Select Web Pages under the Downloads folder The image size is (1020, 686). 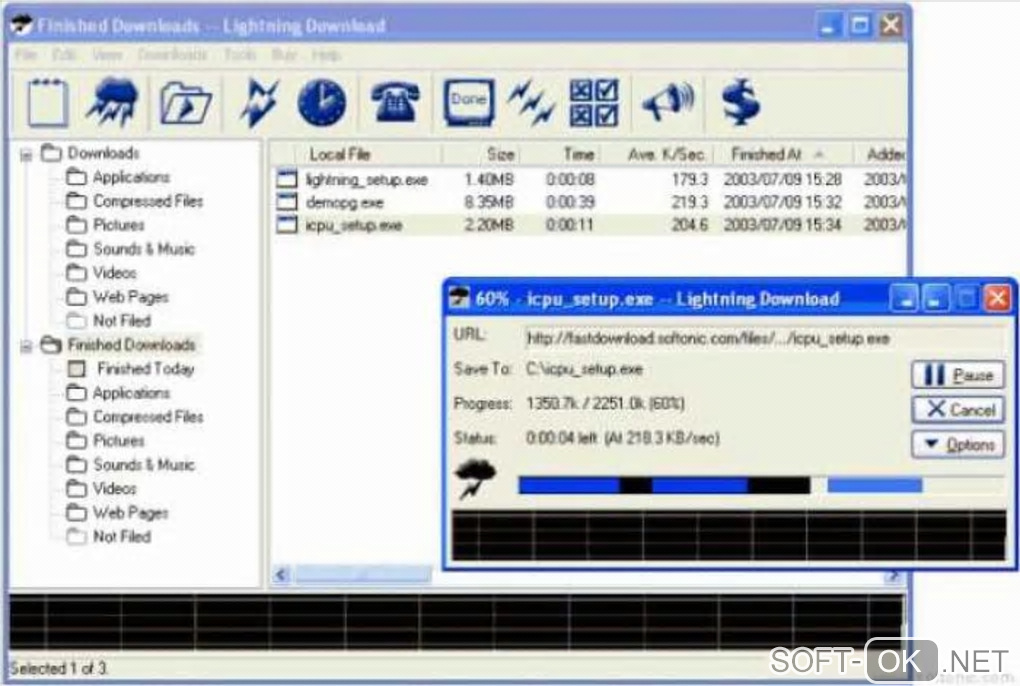click(x=117, y=297)
